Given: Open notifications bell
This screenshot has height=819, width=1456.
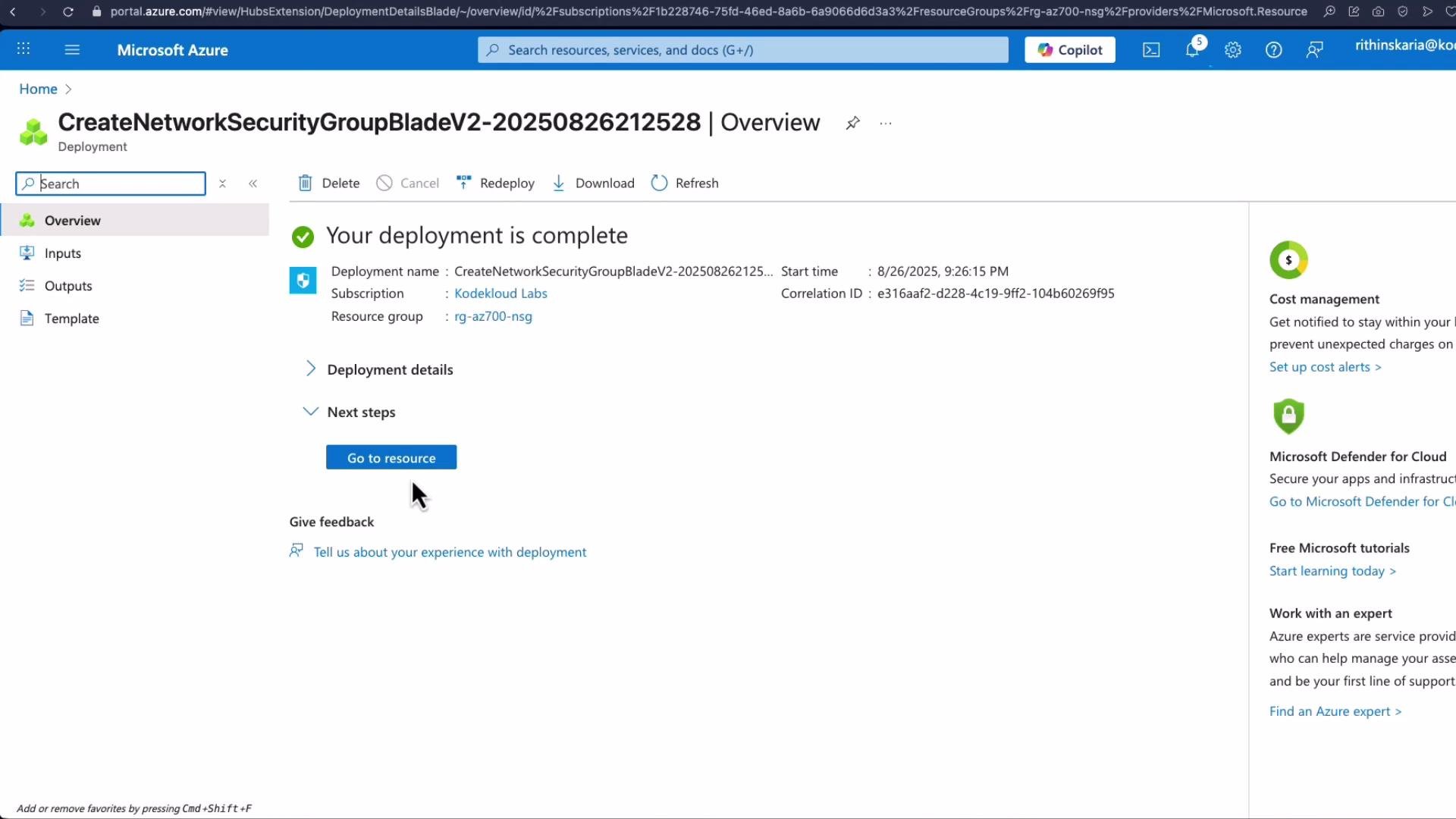Looking at the screenshot, I should pyautogui.click(x=1193, y=50).
